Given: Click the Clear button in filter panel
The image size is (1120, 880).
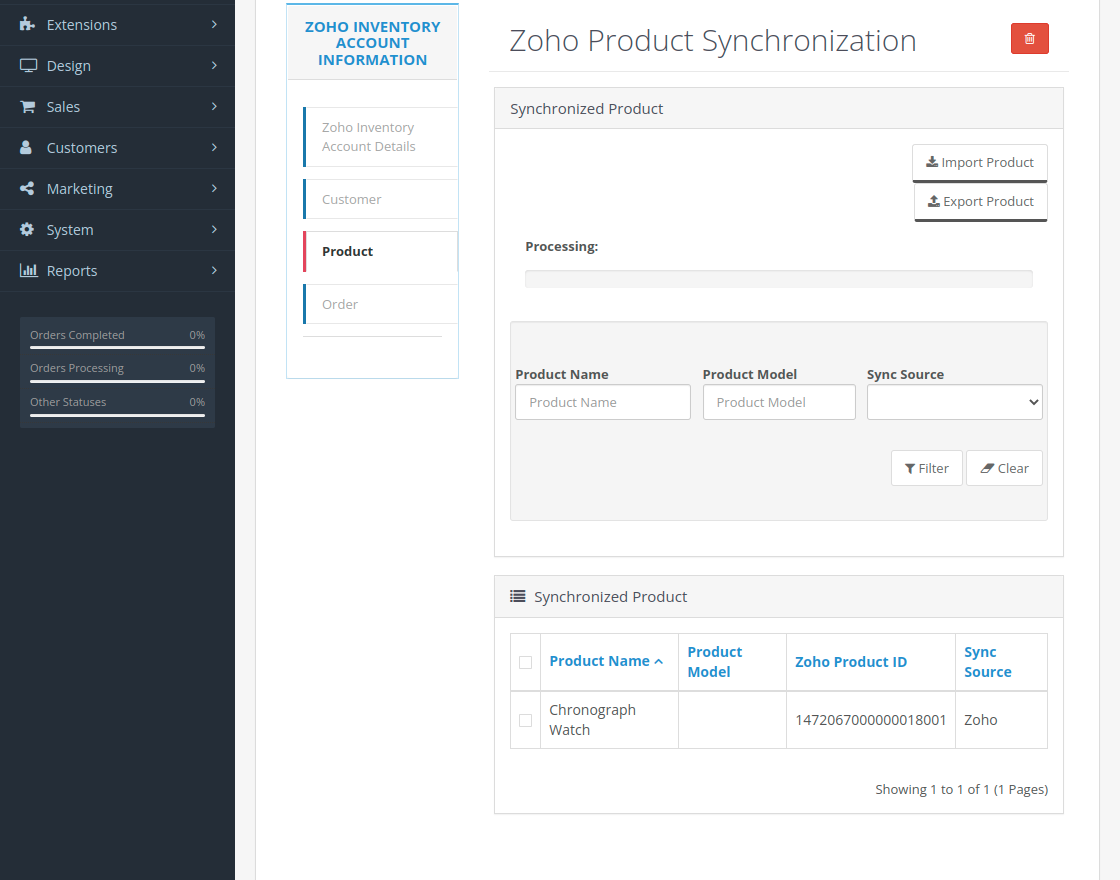Looking at the screenshot, I should click(1004, 467).
